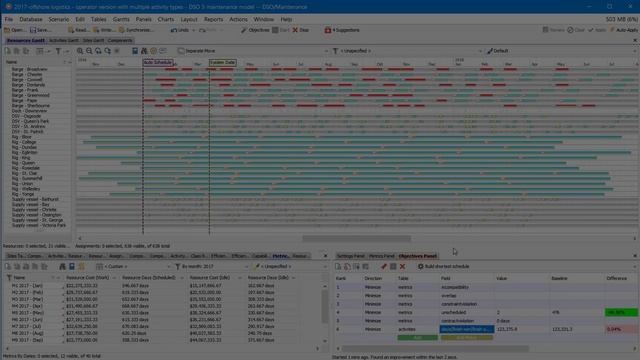Image resolution: width=640 pixels, height=360 pixels.
Task: Open the Gantt <Unspecified> filter dropdown
Action: click(408, 51)
